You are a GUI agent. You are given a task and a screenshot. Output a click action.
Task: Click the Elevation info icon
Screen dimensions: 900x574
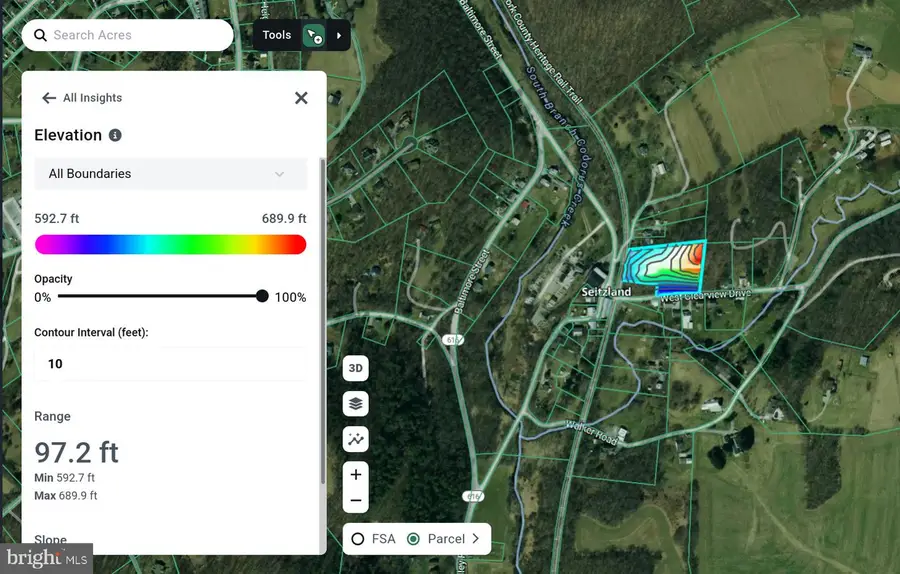click(x=115, y=135)
